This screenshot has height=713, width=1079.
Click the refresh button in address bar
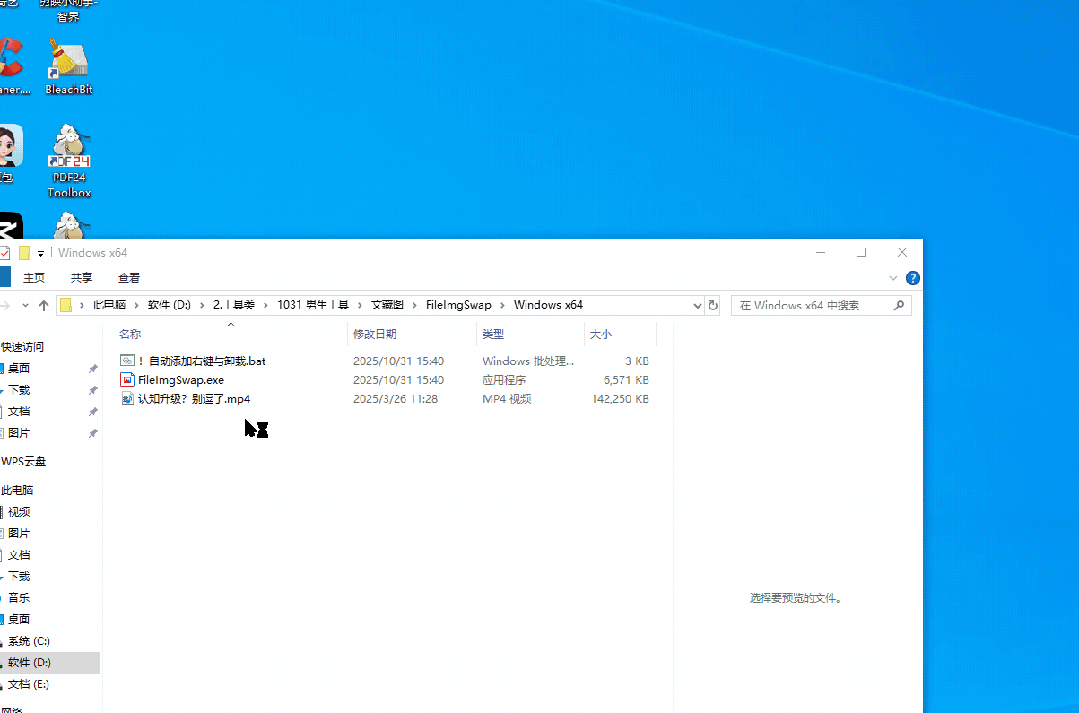click(713, 305)
